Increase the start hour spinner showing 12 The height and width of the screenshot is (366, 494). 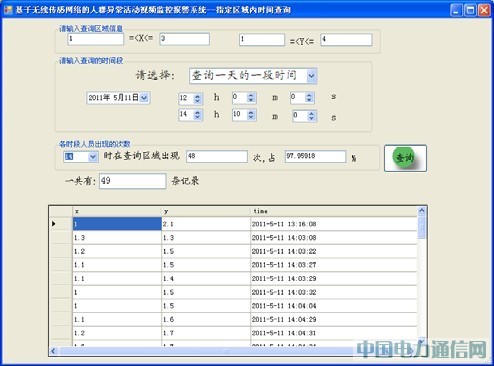click(197, 95)
